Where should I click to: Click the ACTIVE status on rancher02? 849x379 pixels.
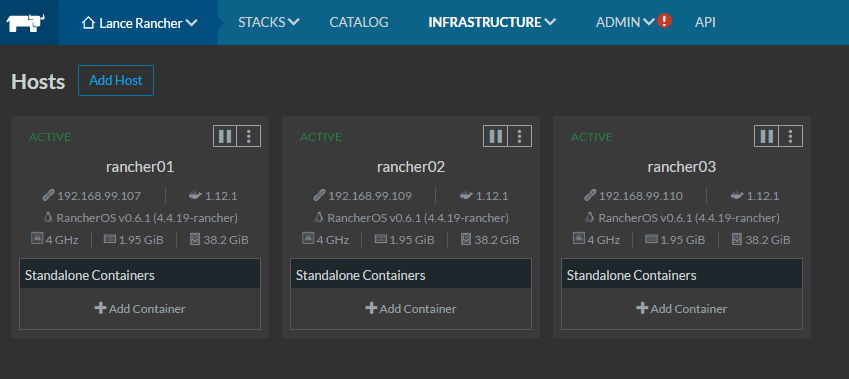point(321,137)
